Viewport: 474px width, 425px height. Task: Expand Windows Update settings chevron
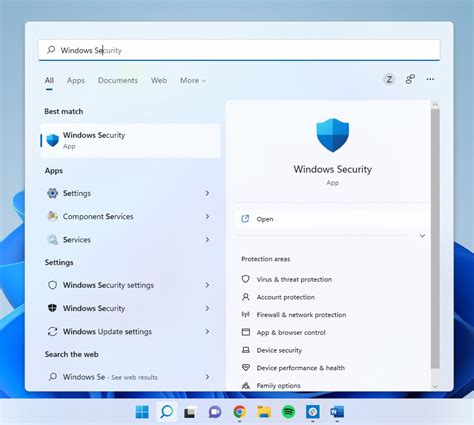[207, 331]
